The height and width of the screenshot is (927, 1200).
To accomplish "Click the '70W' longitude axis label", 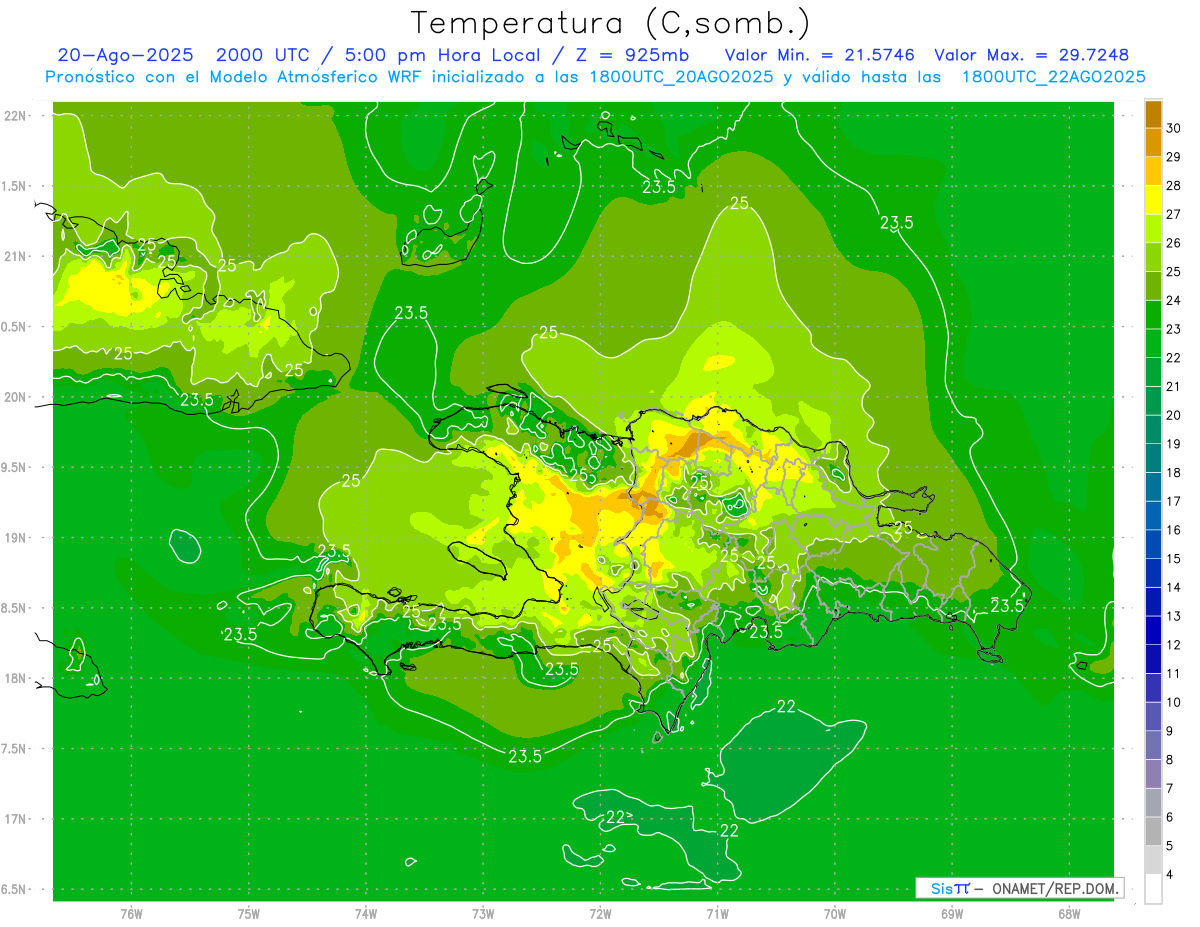I will [834, 913].
